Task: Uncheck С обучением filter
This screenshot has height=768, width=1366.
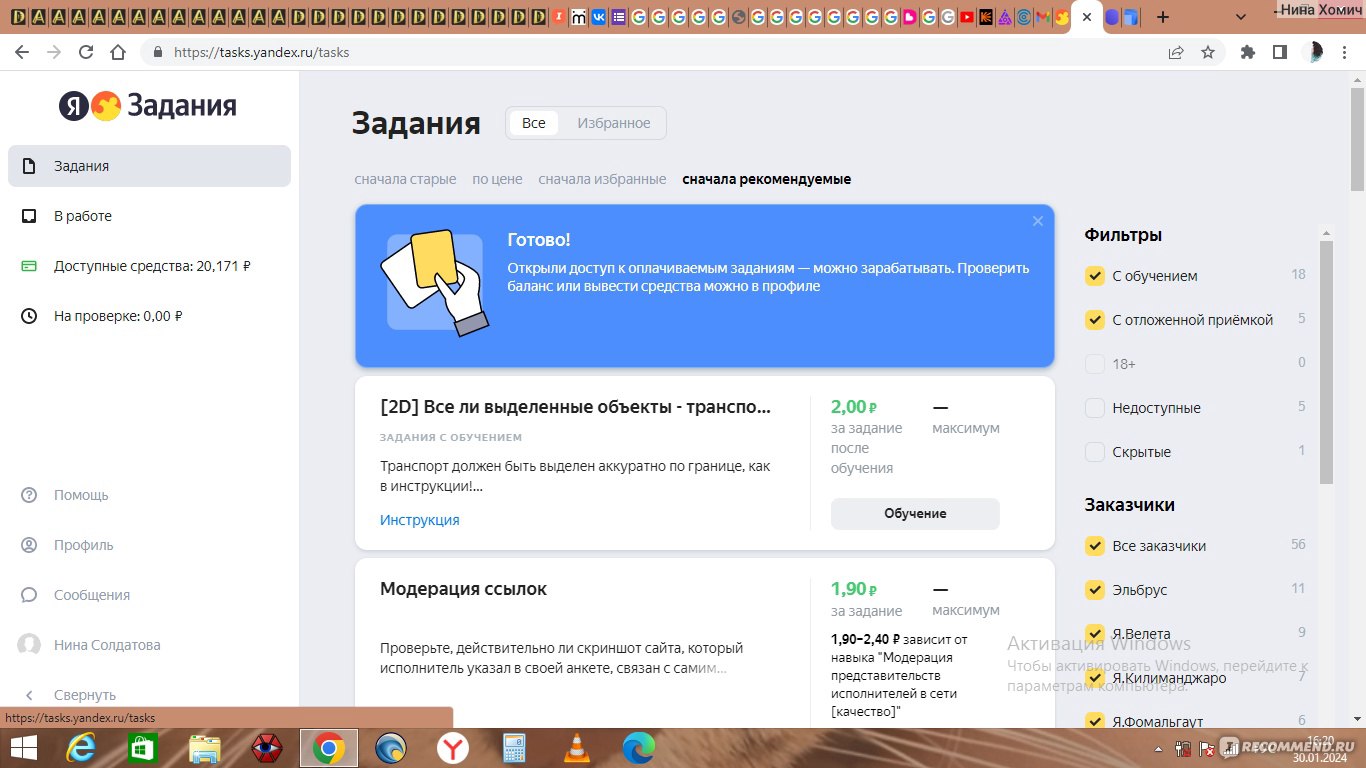Action: pos(1095,276)
